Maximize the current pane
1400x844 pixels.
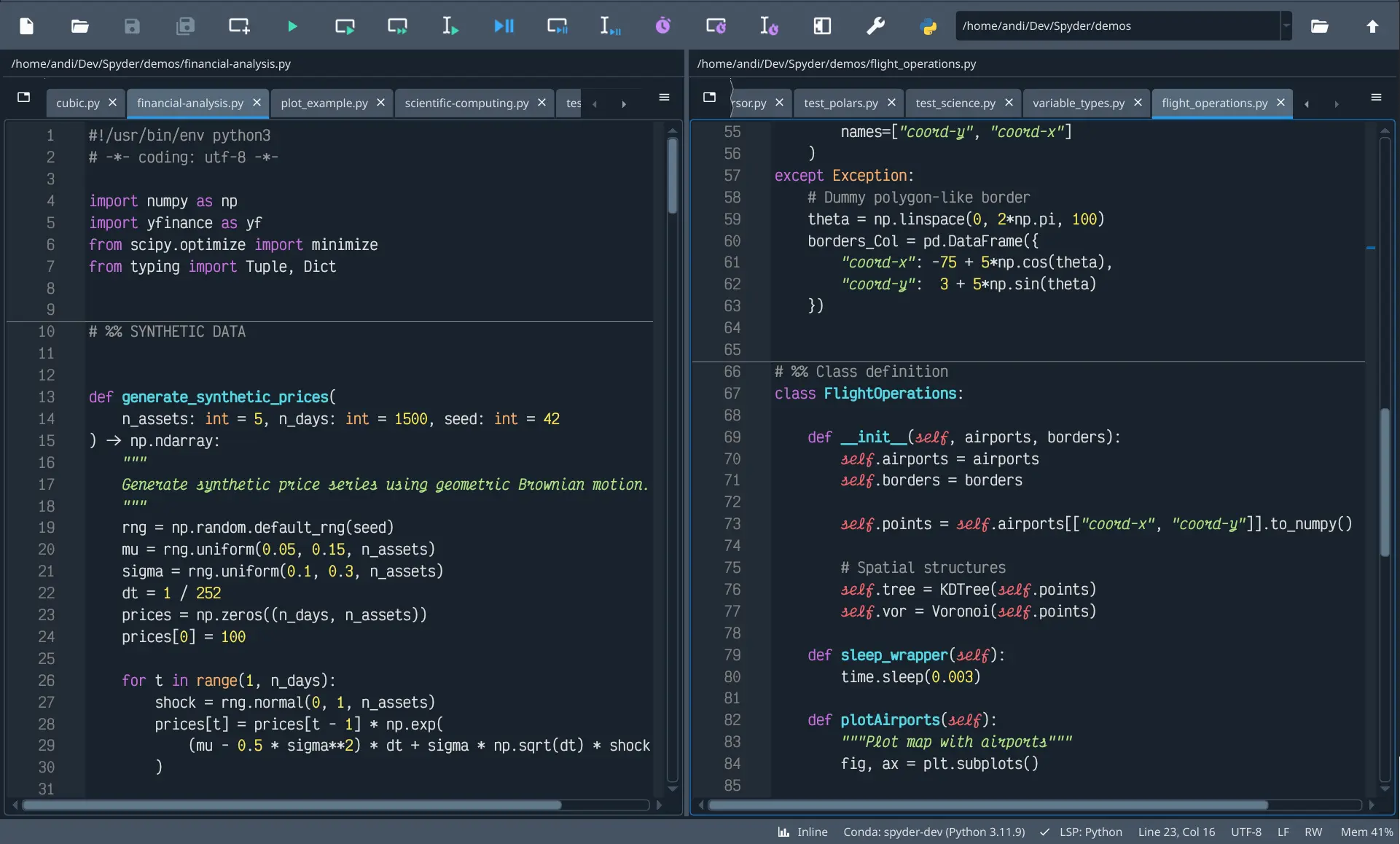pyautogui.click(x=822, y=26)
